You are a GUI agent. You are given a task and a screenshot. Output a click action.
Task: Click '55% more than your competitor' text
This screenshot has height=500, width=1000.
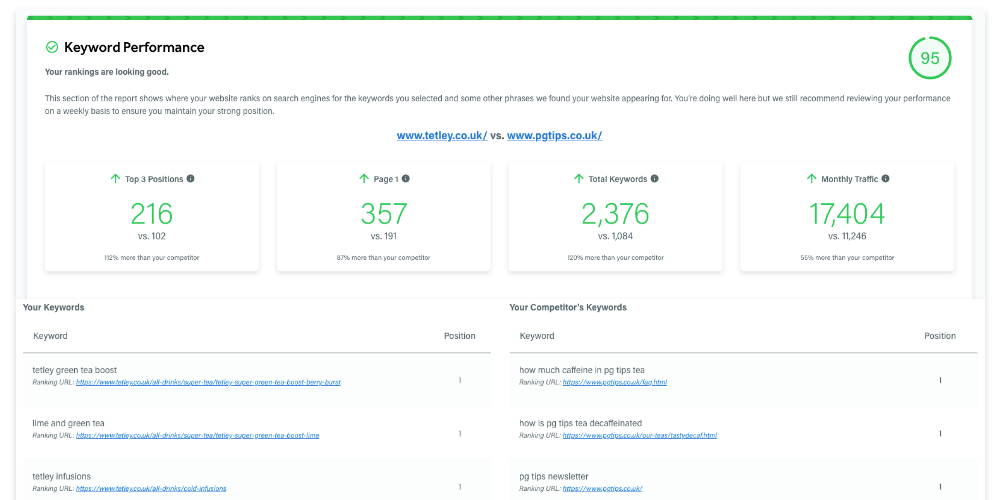[x=847, y=258]
